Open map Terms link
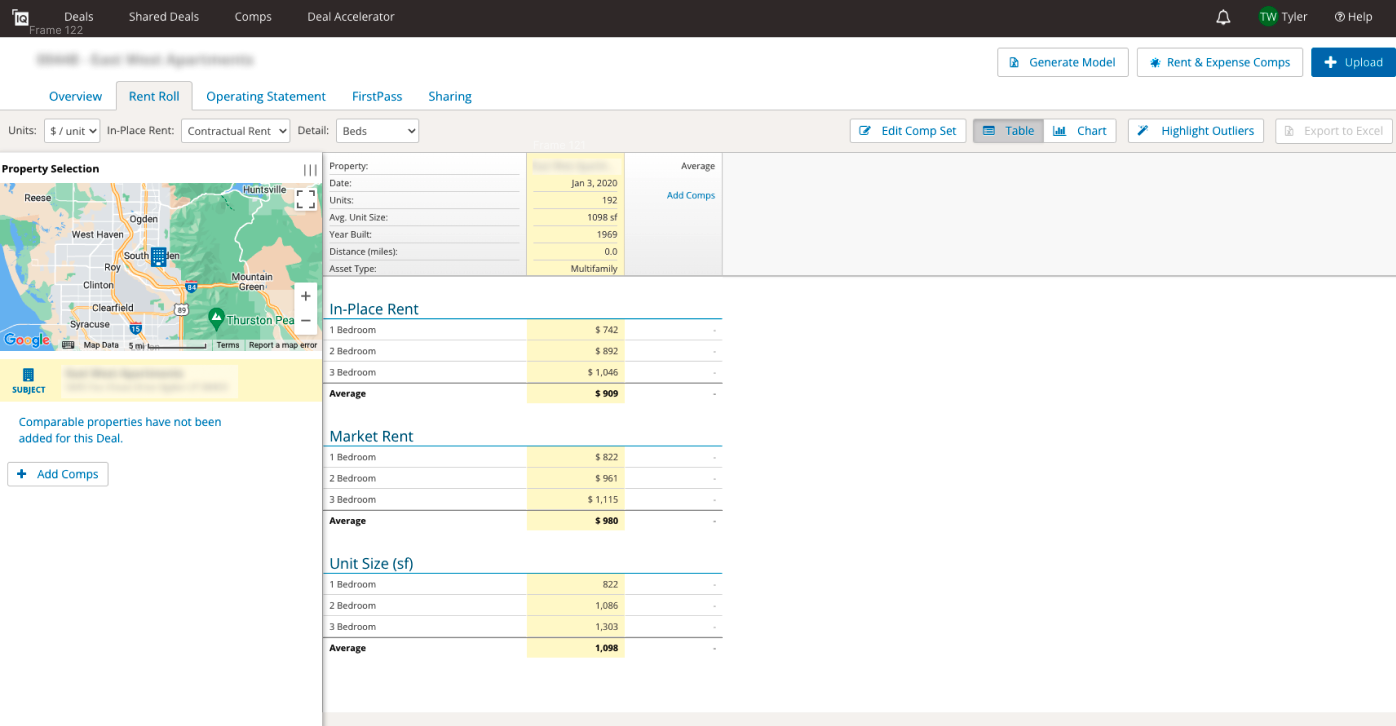 tap(228, 345)
